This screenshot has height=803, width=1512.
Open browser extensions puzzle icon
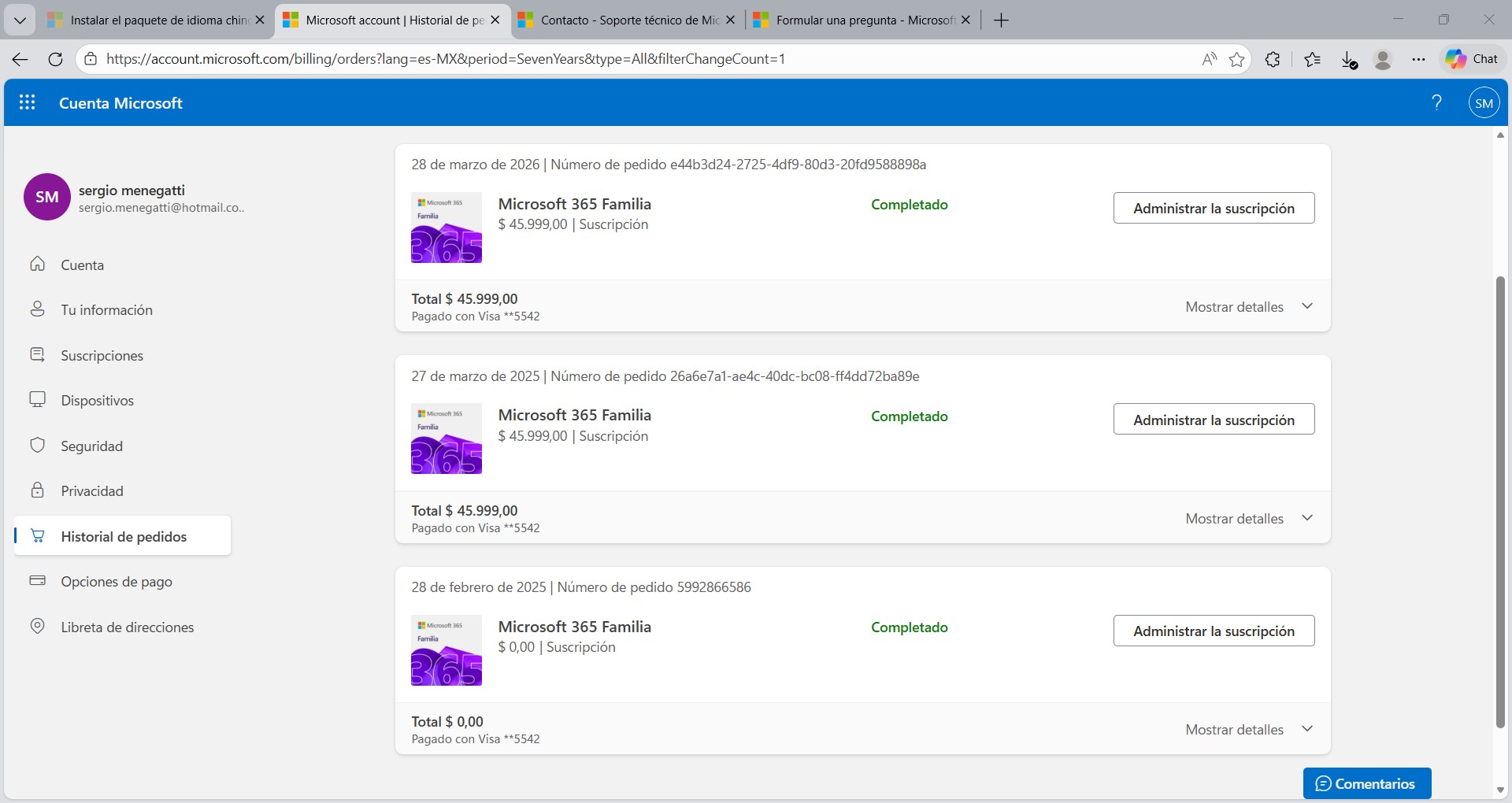1273,59
